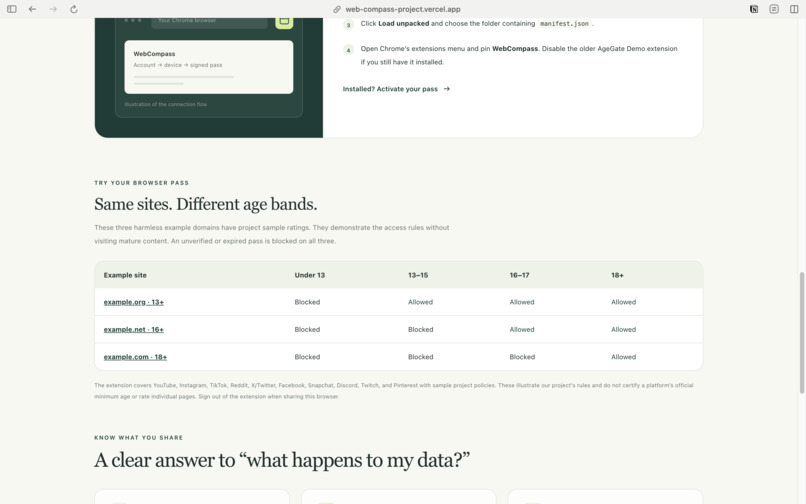
Task: Click 'Blocked' under Under 13 for example.net
Action: [x=307, y=329]
